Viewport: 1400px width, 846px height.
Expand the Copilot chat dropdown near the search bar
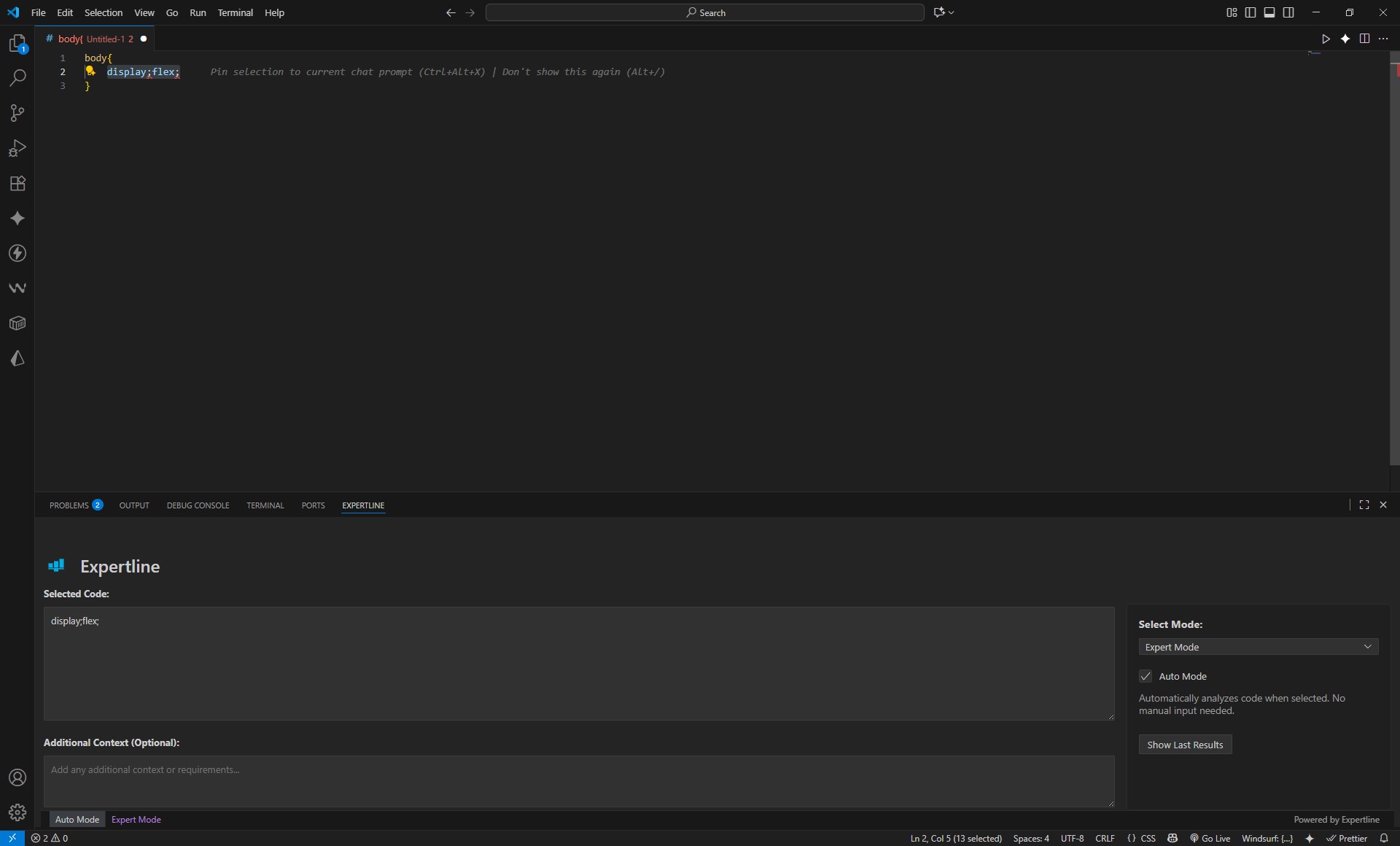point(952,12)
